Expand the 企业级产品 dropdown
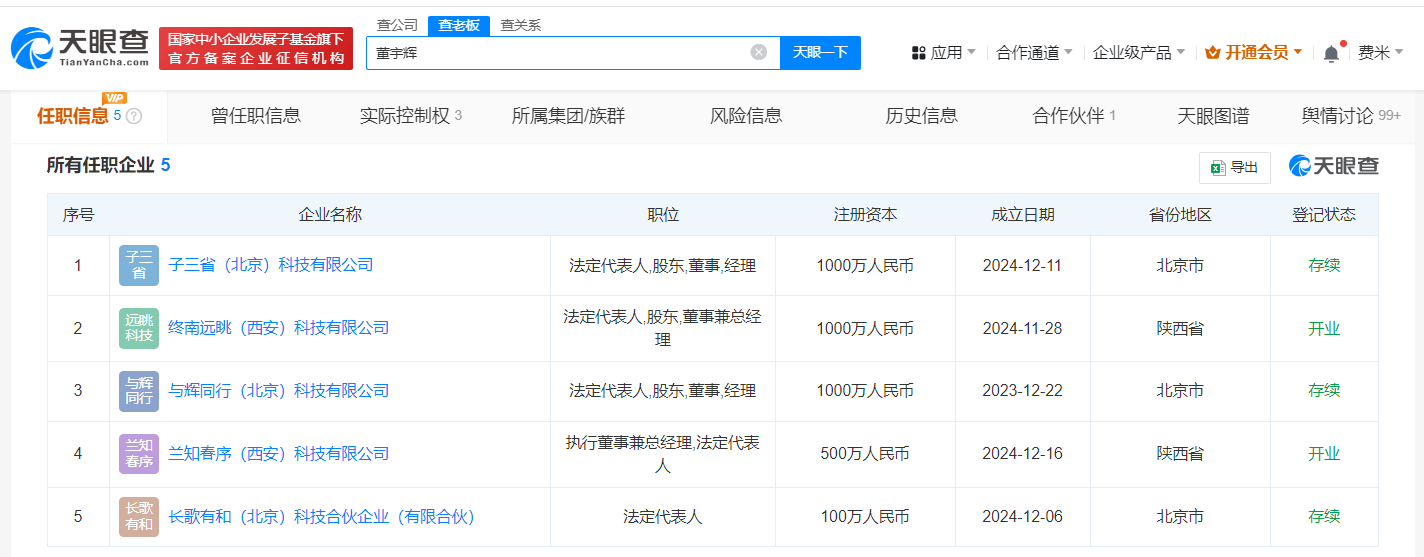Image resolution: width=1424 pixels, height=557 pixels. 1139,53
